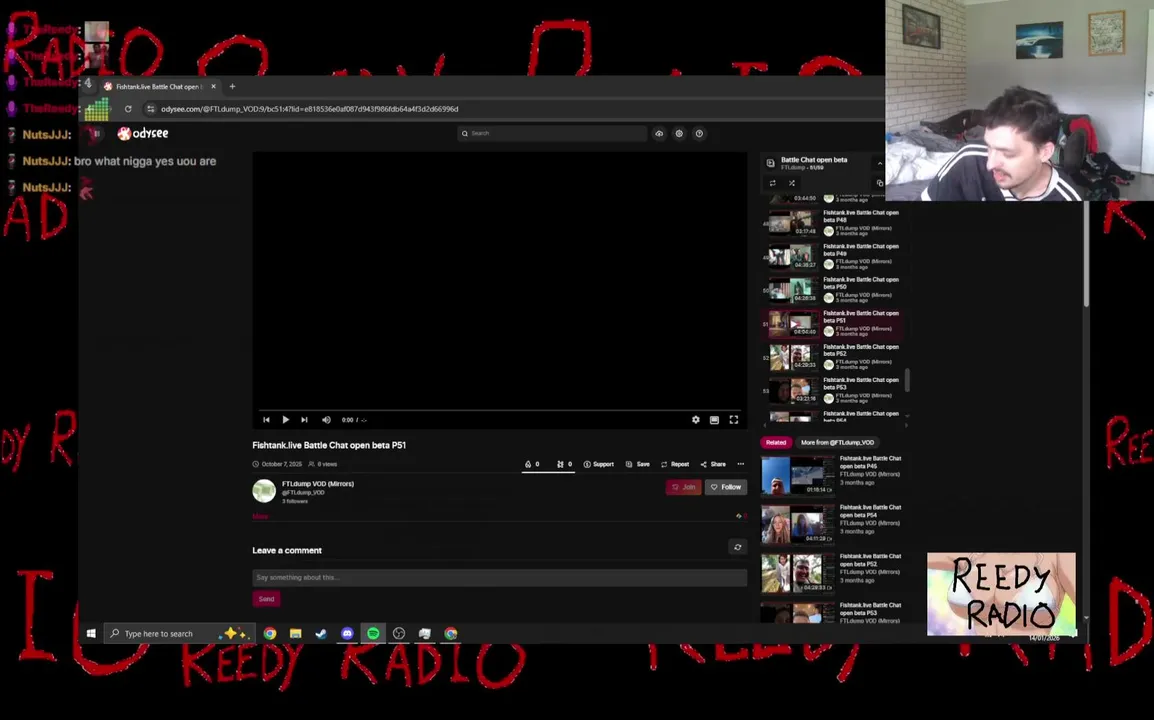Open video player settings gear
This screenshot has height=720, width=1154.
click(695, 420)
